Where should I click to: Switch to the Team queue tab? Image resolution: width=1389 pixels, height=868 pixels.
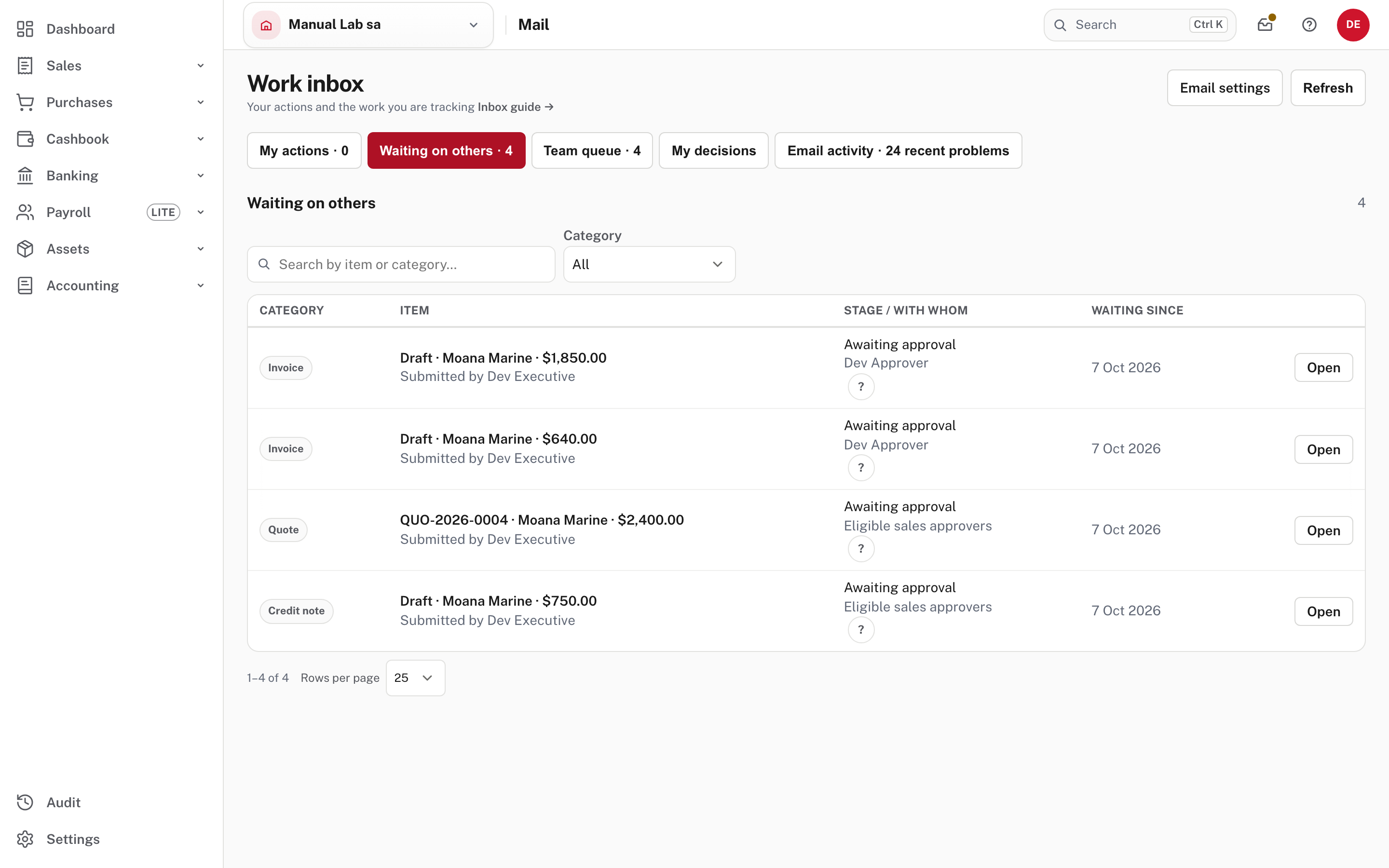592,150
